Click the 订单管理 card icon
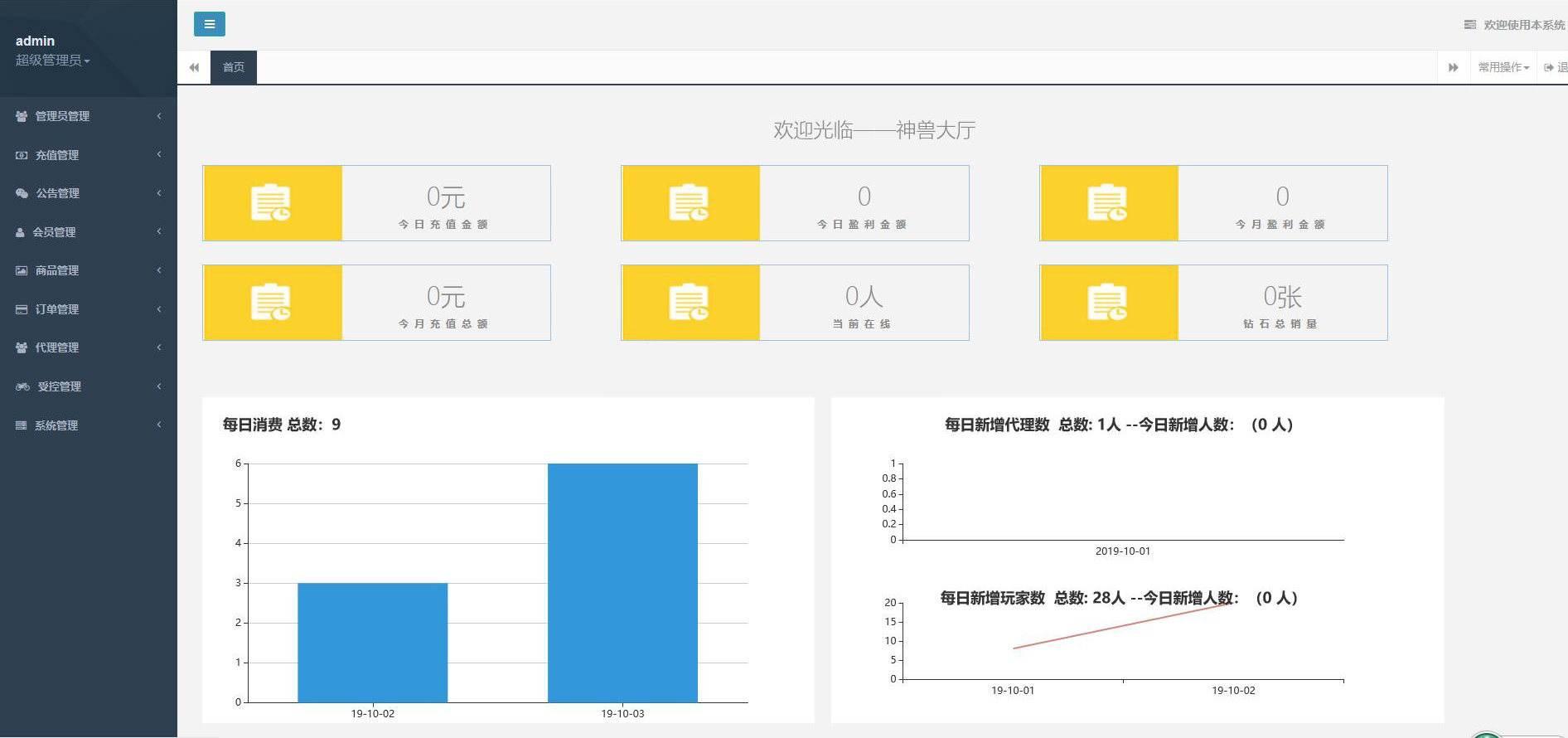Screen dimensions: 1568x738 tap(22, 309)
